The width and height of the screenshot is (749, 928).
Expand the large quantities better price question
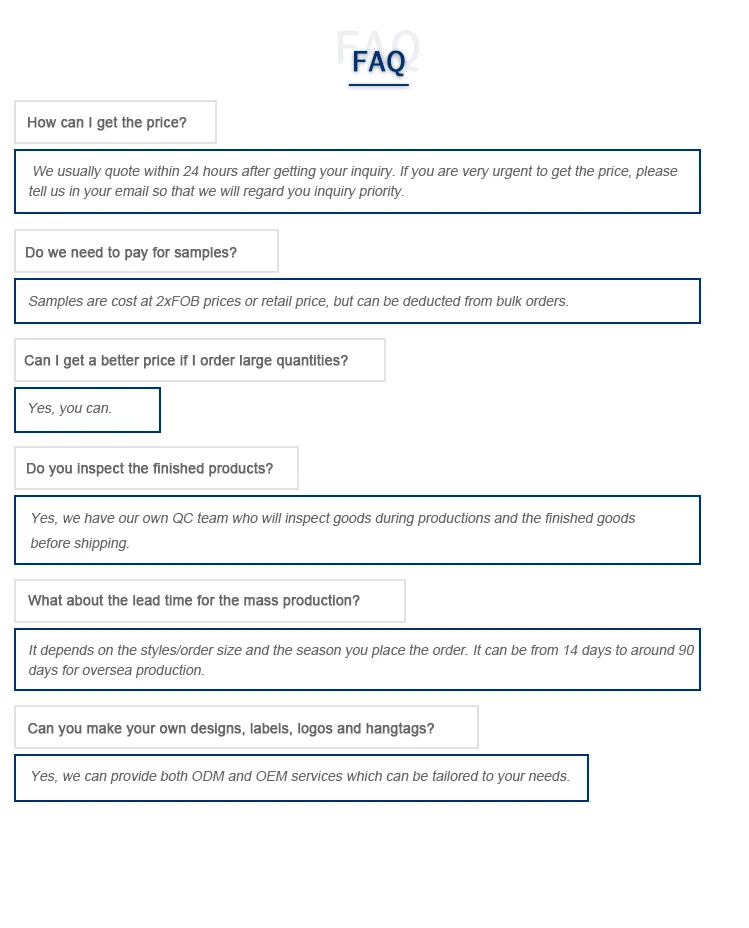click(x=186, y=360)
